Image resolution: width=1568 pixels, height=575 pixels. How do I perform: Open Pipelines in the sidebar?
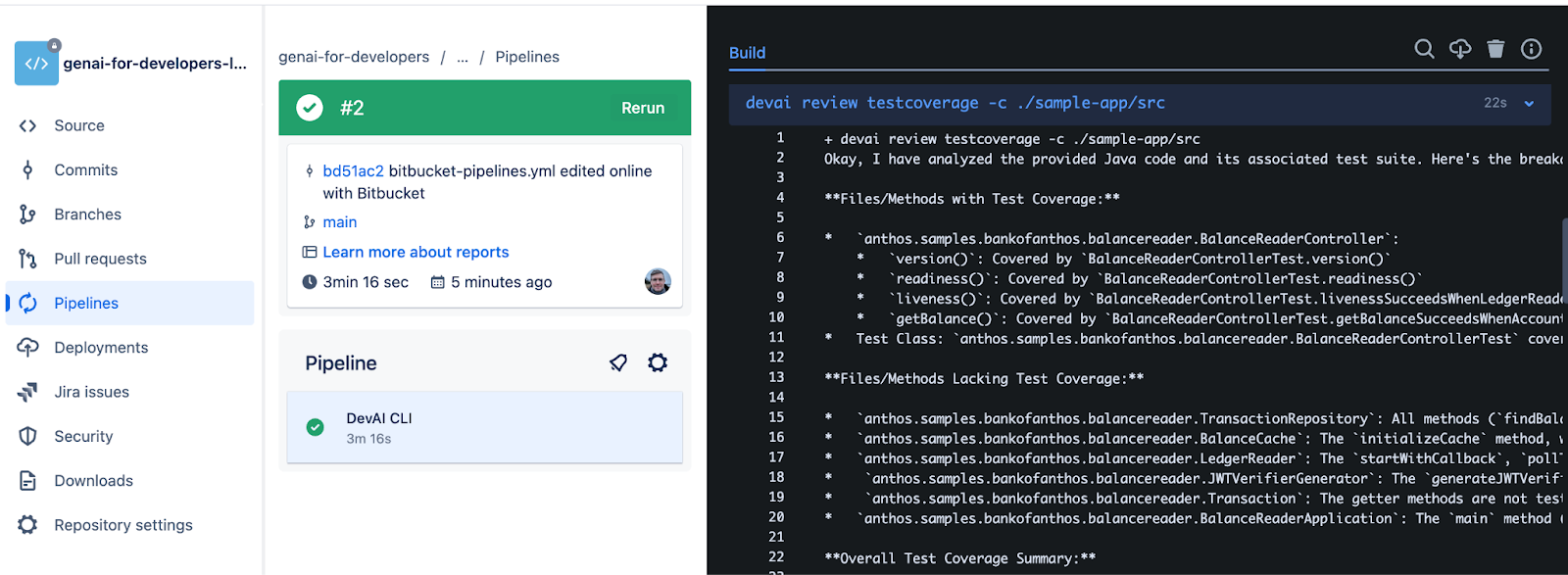pyautogui.click(x=86, y=303)
